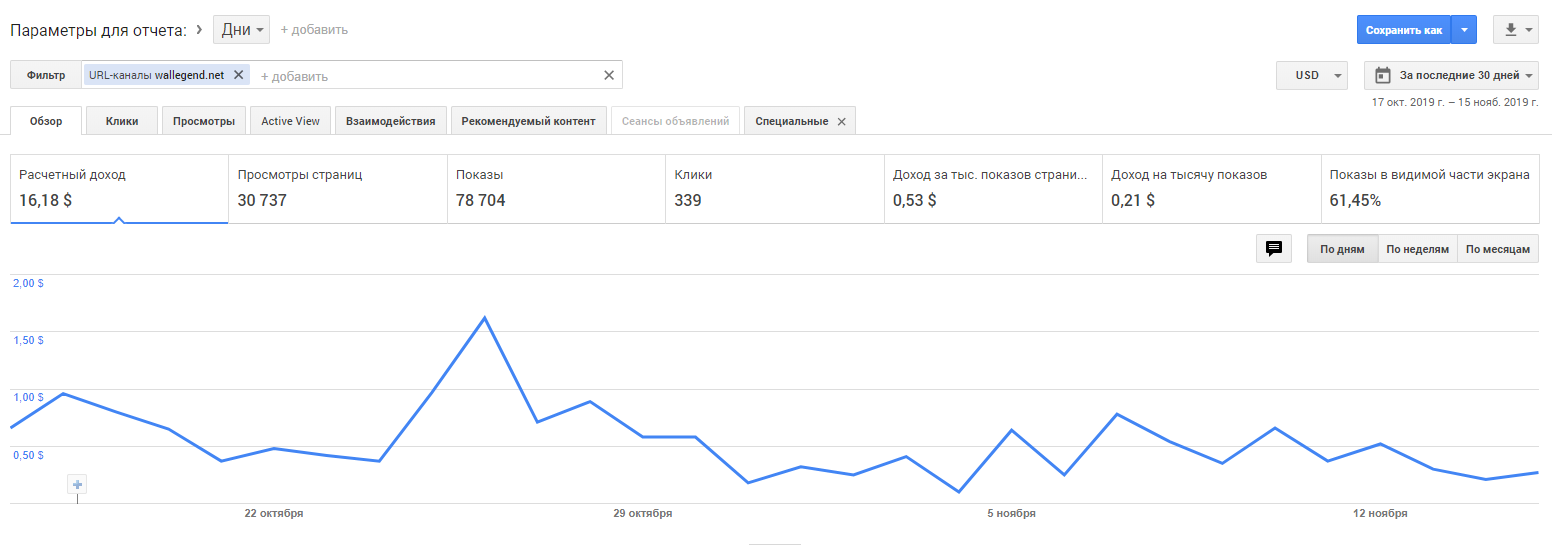This screenshot has height=545, width=1552.
Task: Clear all filters with the X icon
Action: click(x=609, y=75)
